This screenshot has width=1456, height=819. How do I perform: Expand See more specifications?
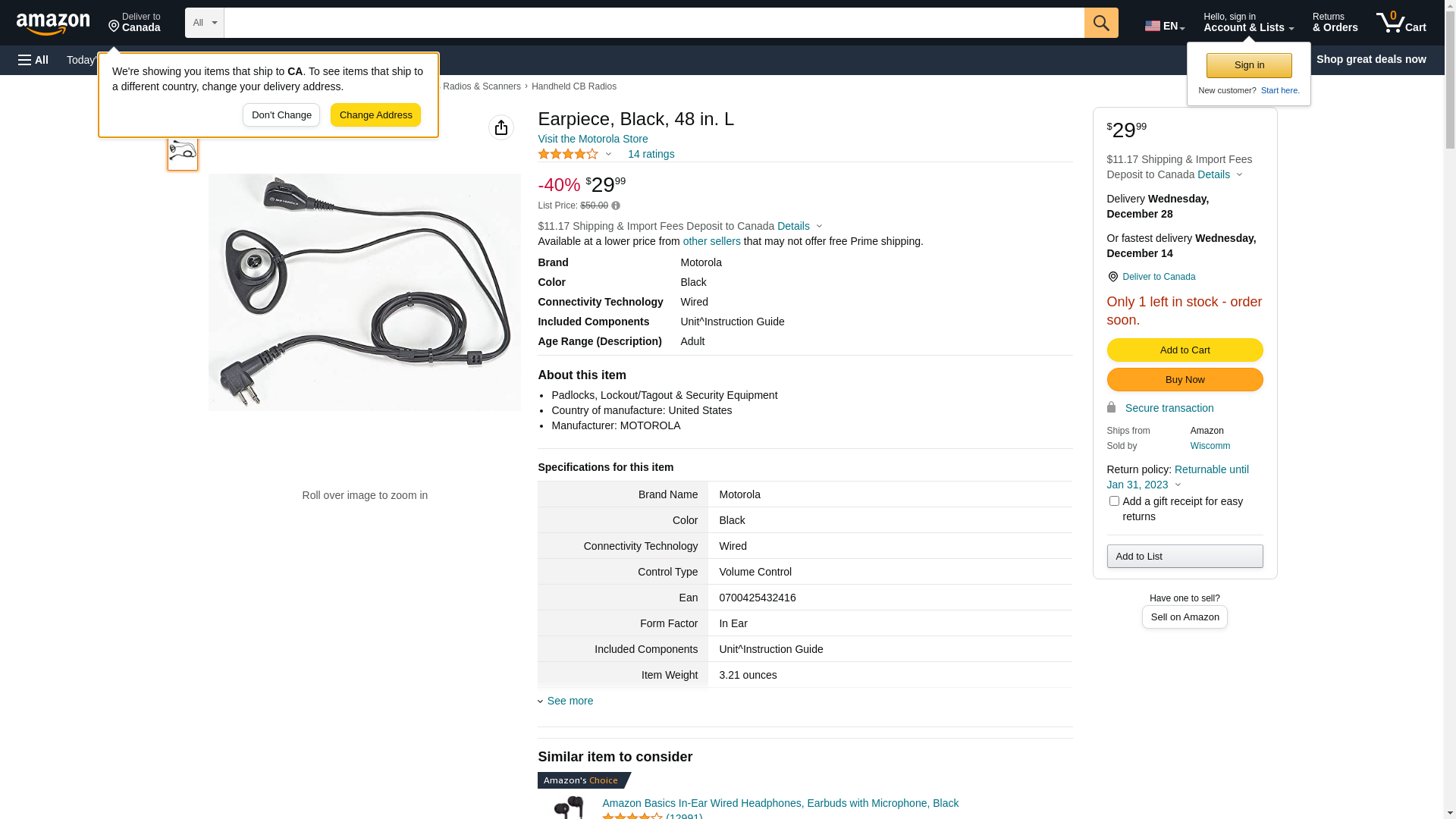[570, 701]
